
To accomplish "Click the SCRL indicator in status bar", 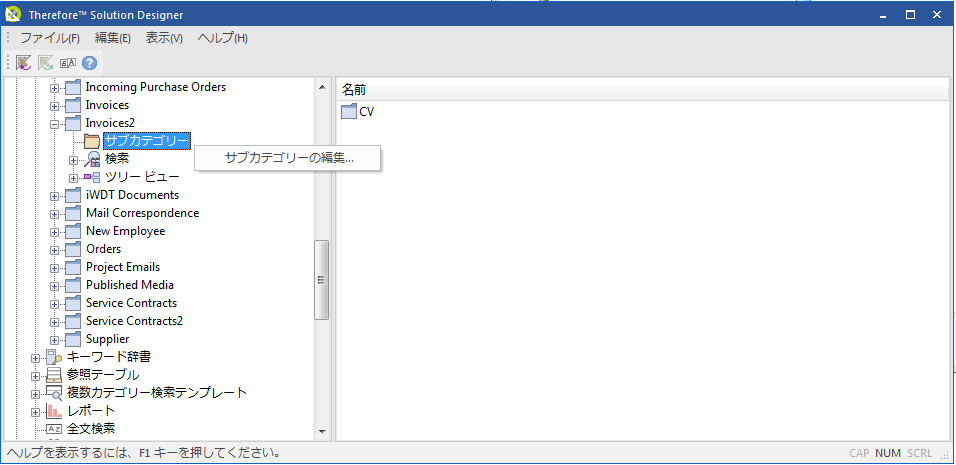I will tap(919, 453).
